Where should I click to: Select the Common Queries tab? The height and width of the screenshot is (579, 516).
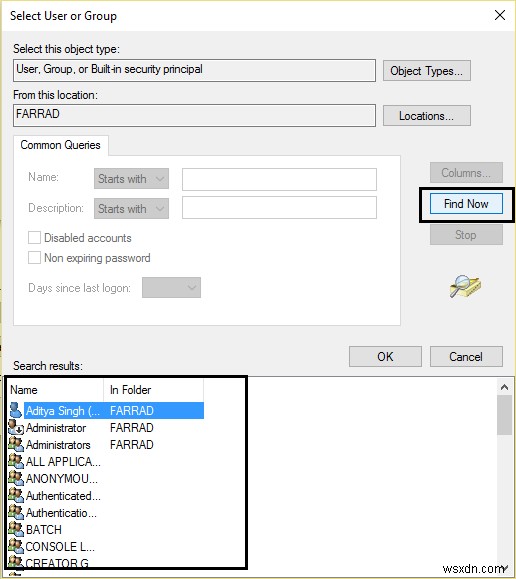pyautogui.click(x=61, y=145)
